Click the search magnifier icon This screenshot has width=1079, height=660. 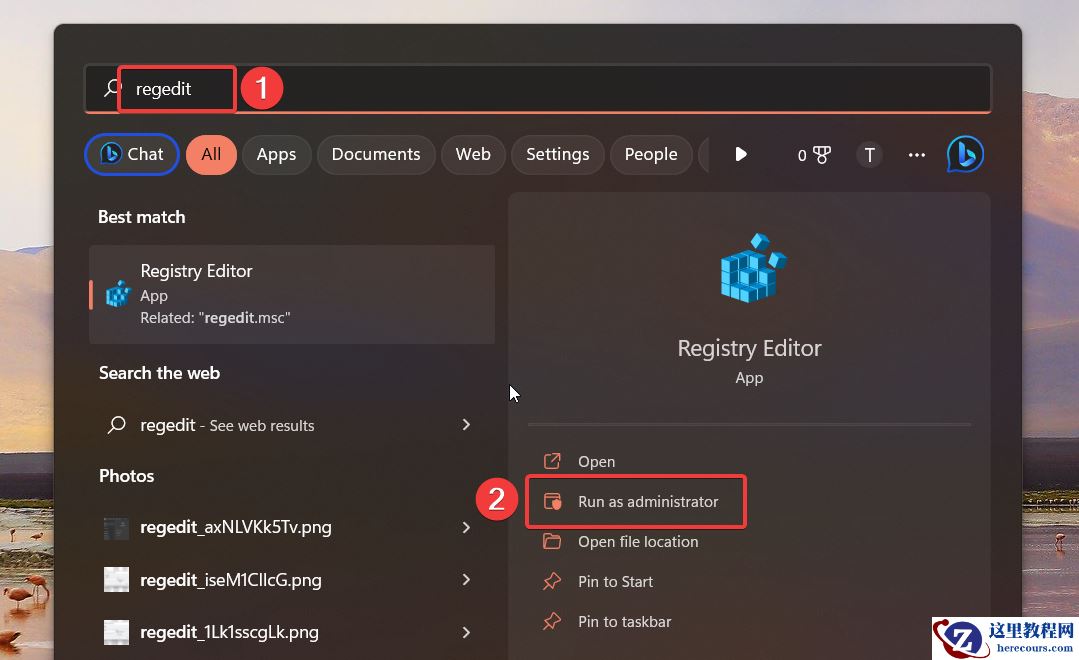(110, 88)
